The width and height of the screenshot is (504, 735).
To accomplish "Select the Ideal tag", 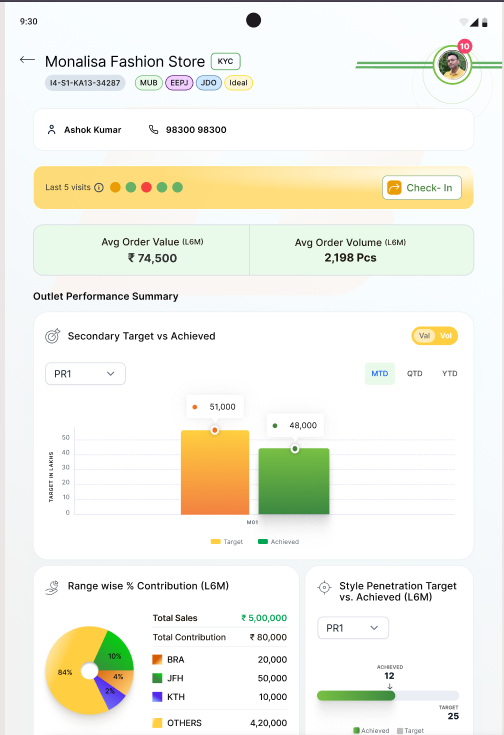I will tap(238, 83).
